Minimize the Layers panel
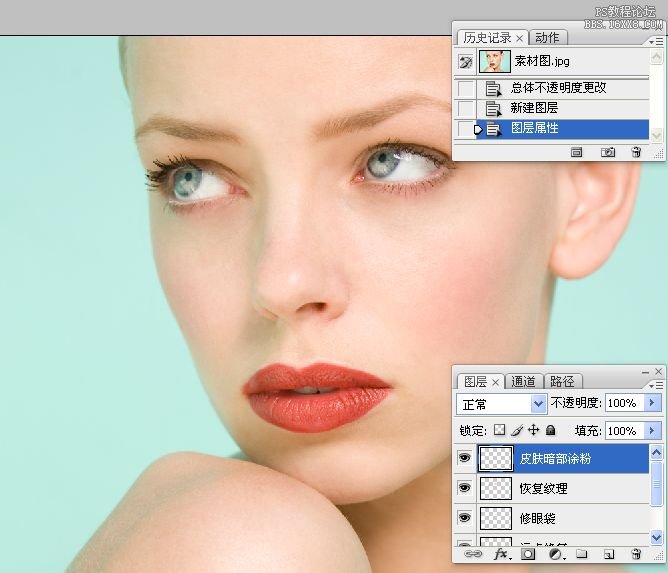Viewport: 668px width, 573px height. 645,372
